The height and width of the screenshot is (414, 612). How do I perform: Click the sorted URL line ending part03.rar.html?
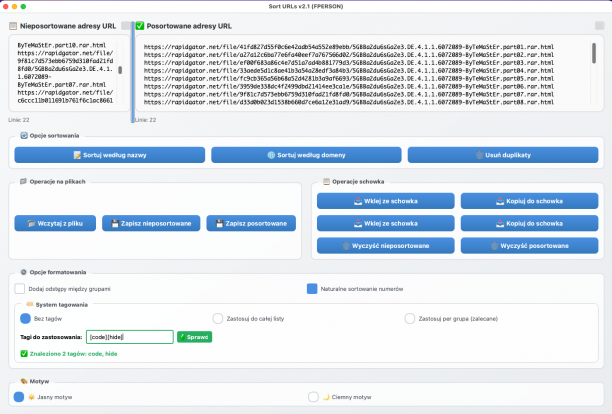pyautogui.click(x=349, y=62)
